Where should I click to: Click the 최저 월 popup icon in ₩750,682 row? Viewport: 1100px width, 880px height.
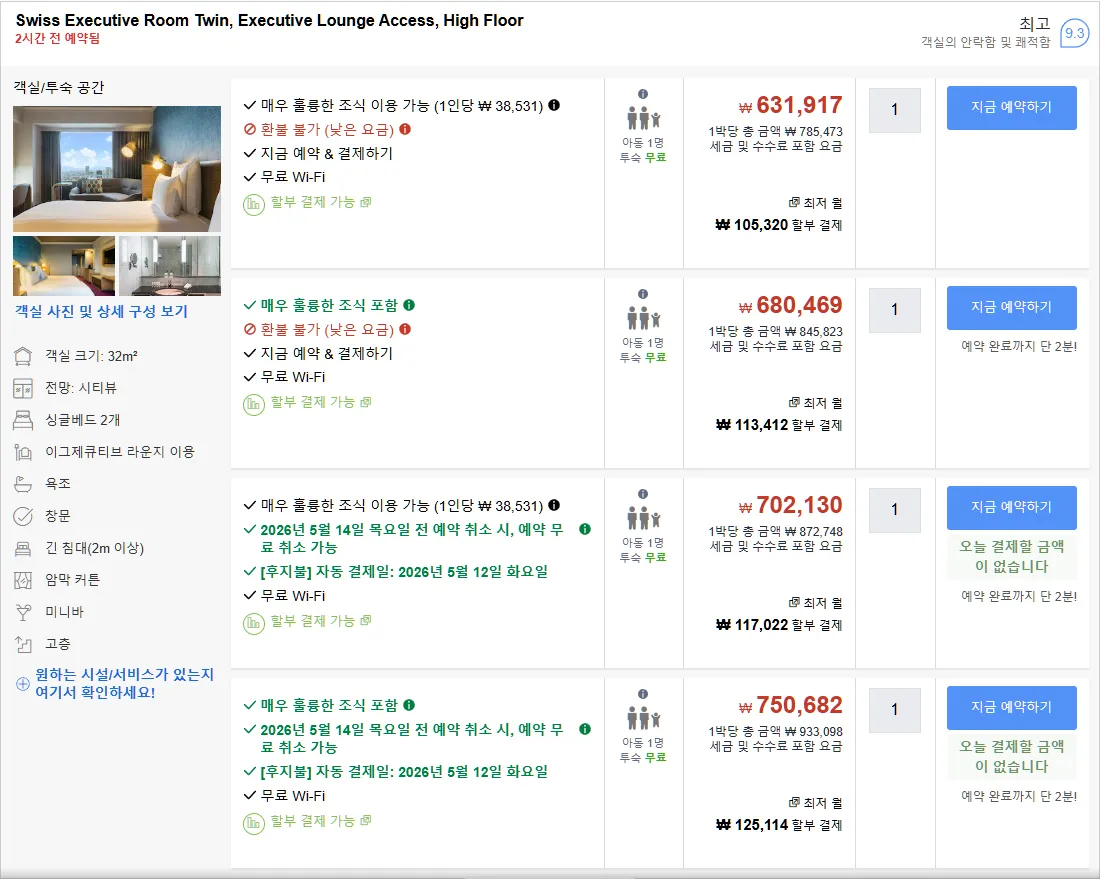(x=794, y=802)
